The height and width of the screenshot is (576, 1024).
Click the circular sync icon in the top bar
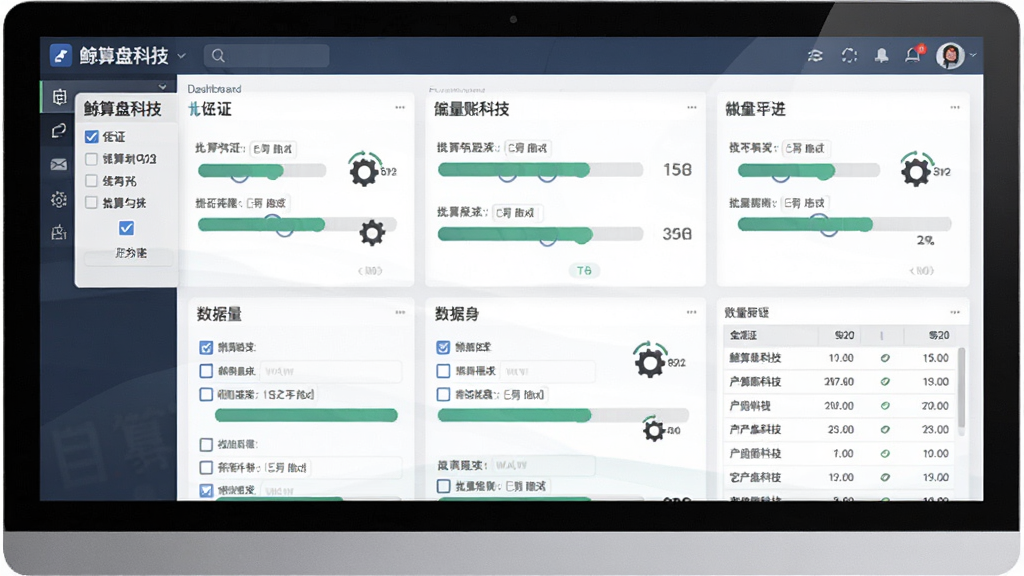click(x=849, y=56)
